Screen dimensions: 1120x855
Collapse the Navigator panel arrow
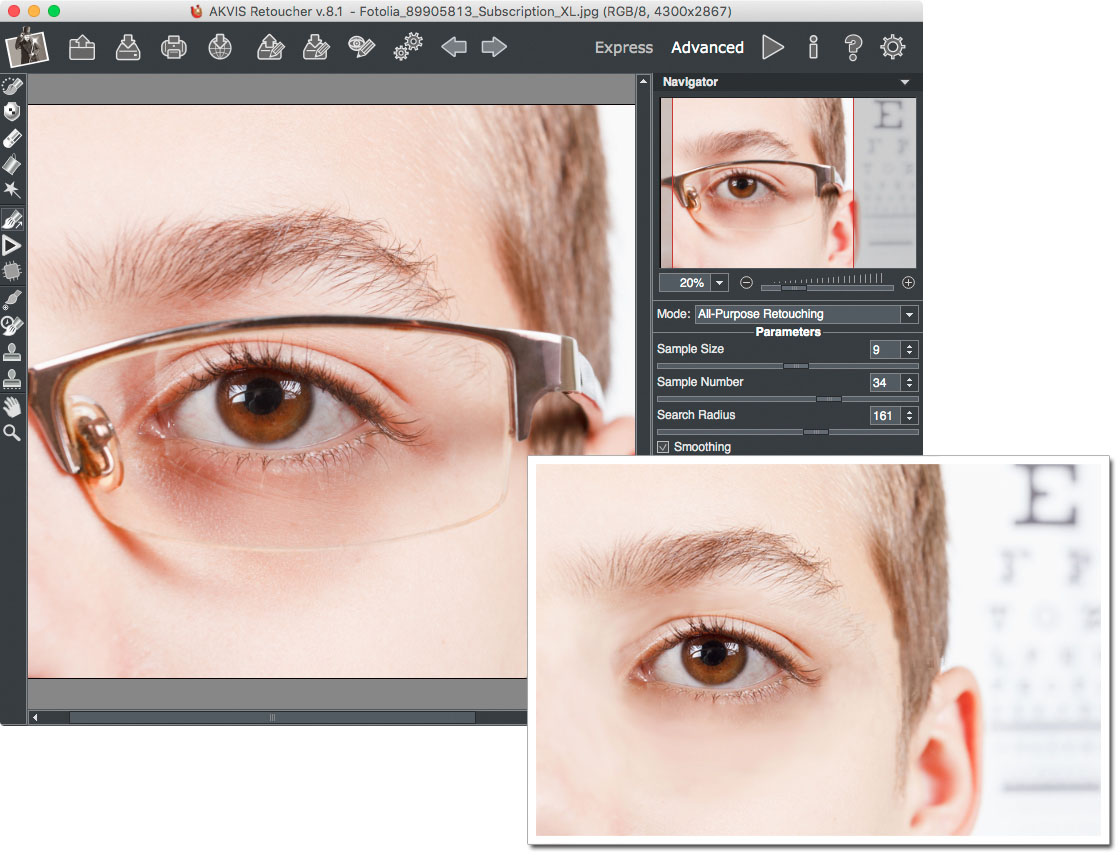[x=905, y=82]
